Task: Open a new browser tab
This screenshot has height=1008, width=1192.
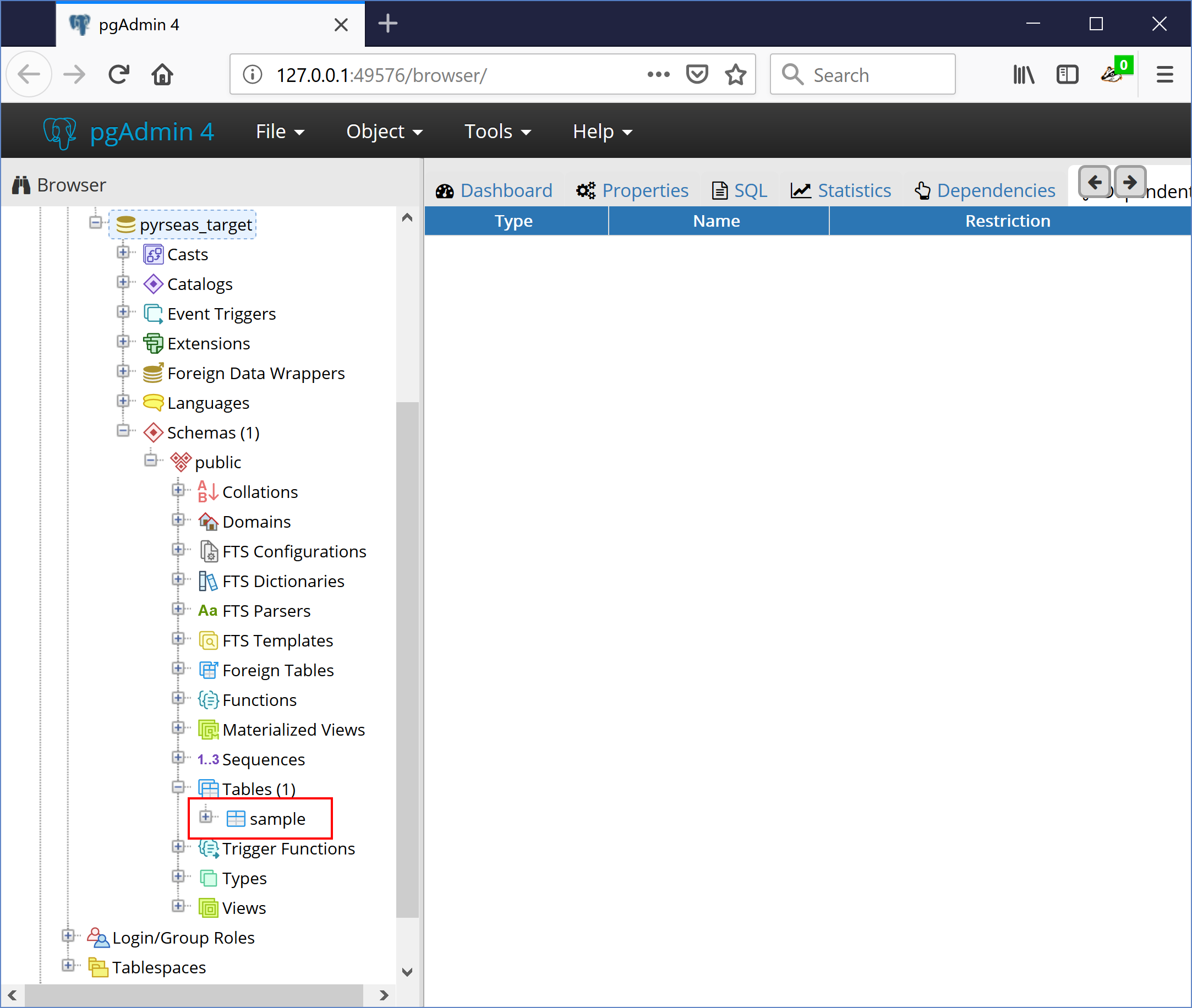Action: (x=388, y=24)
